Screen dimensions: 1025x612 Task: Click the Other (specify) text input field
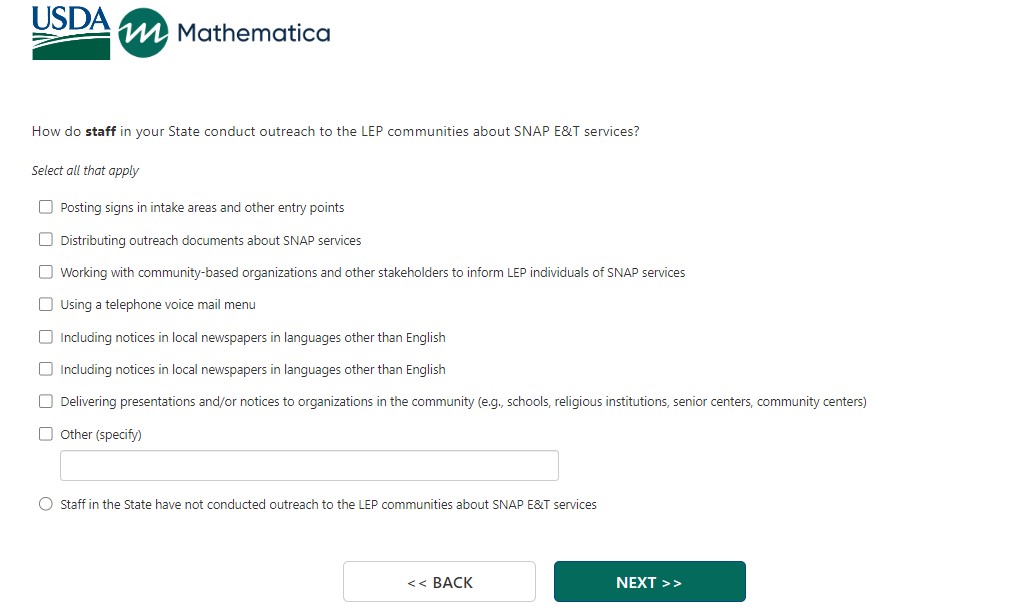pyautogui.click(x=309, y=466)
